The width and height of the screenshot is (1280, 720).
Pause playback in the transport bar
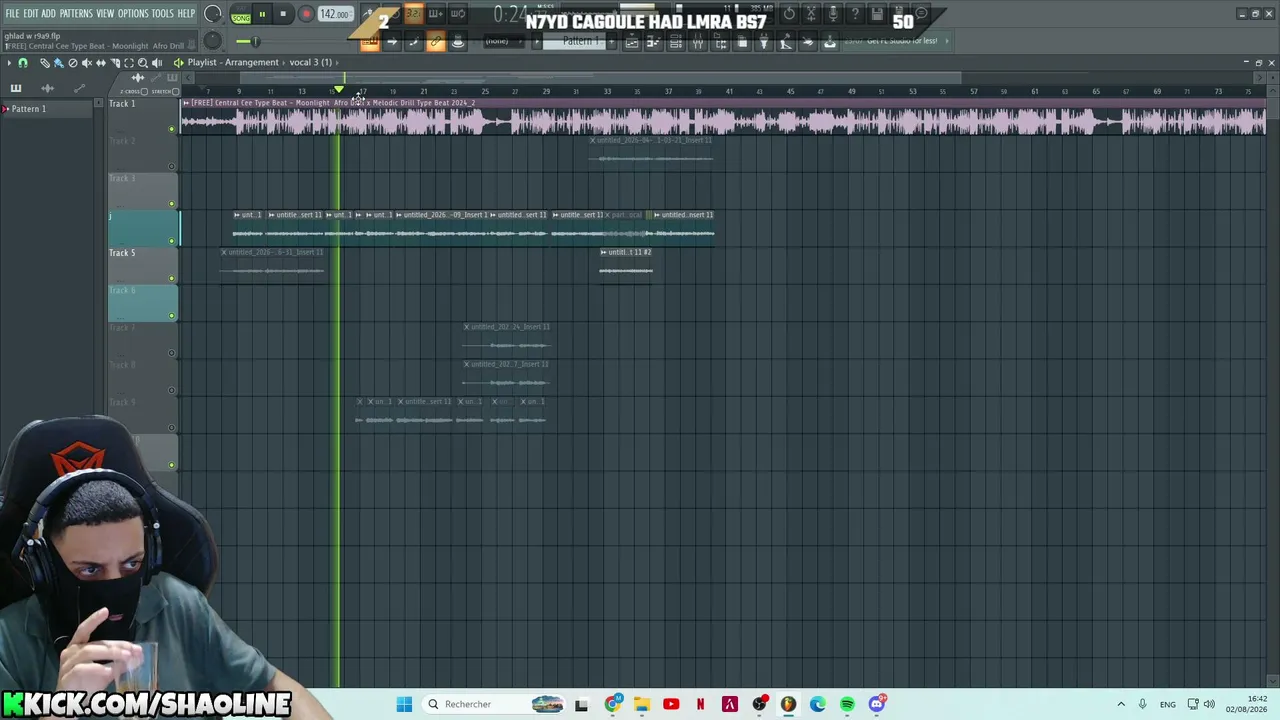pos(262,15)
